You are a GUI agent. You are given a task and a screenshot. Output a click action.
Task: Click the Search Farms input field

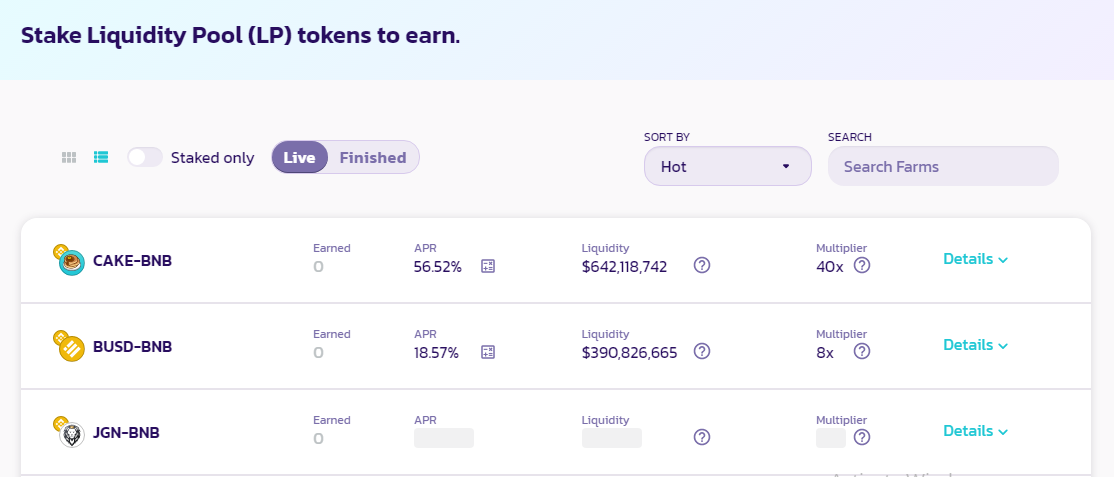(x=942, y=166)
